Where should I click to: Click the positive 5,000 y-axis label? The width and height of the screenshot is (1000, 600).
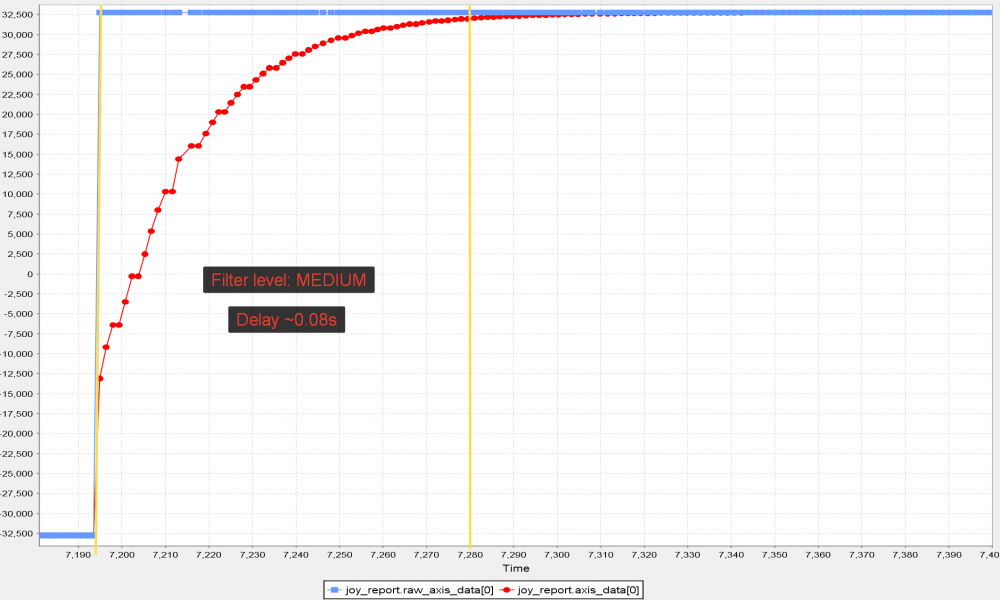(x=20, y=234)
